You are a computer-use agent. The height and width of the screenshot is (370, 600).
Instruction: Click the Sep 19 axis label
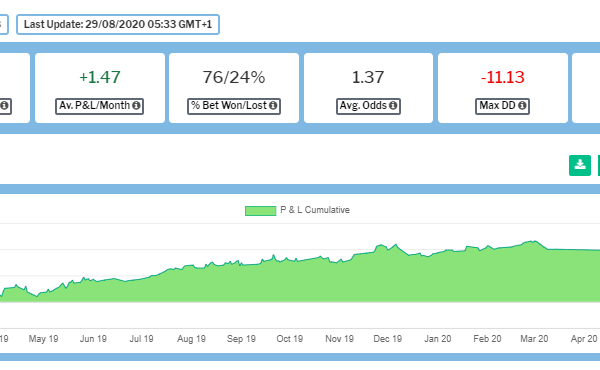pos(241,339)
